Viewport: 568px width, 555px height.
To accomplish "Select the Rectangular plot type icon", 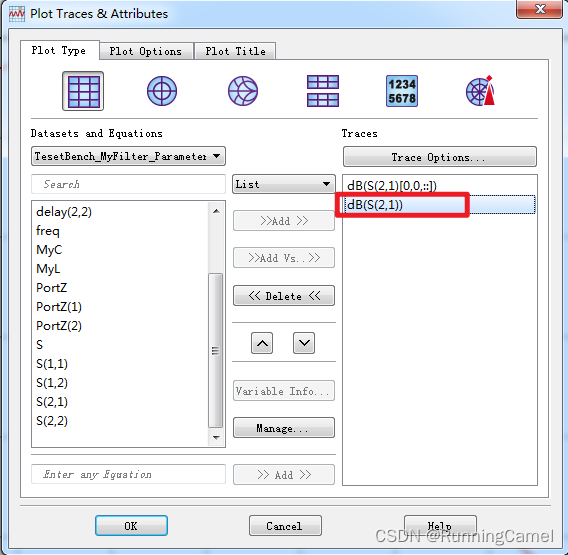I will (x=83, y=91).
